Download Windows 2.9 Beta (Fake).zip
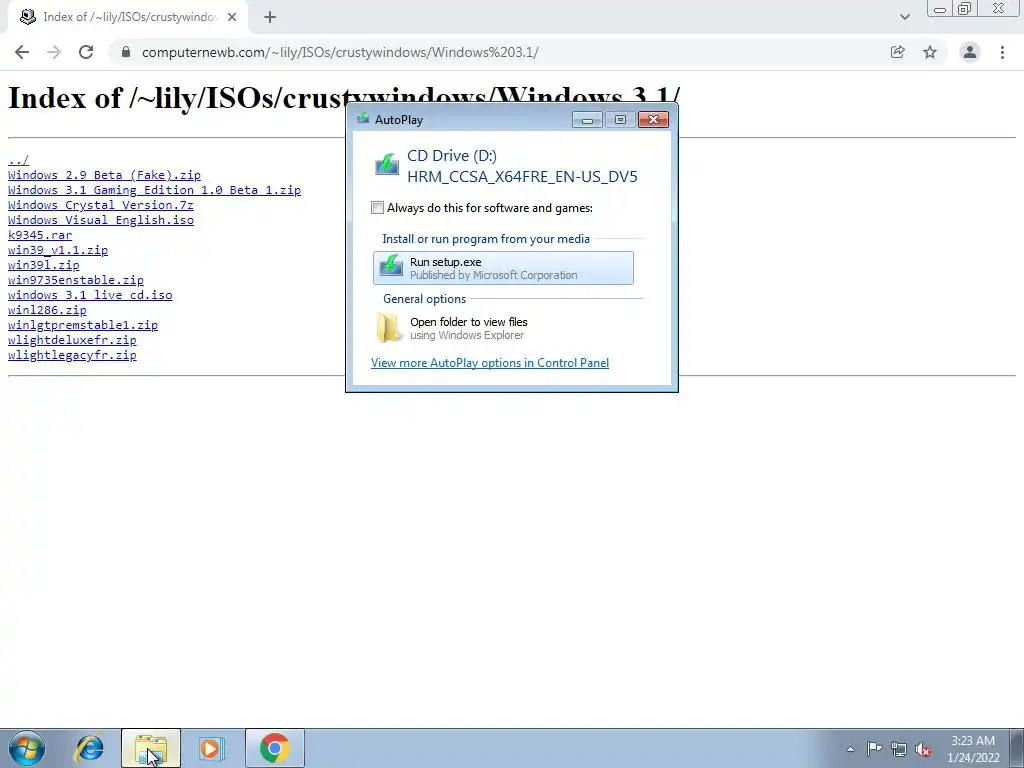This screenshot has width=1024, height=768. click(104, 175)
